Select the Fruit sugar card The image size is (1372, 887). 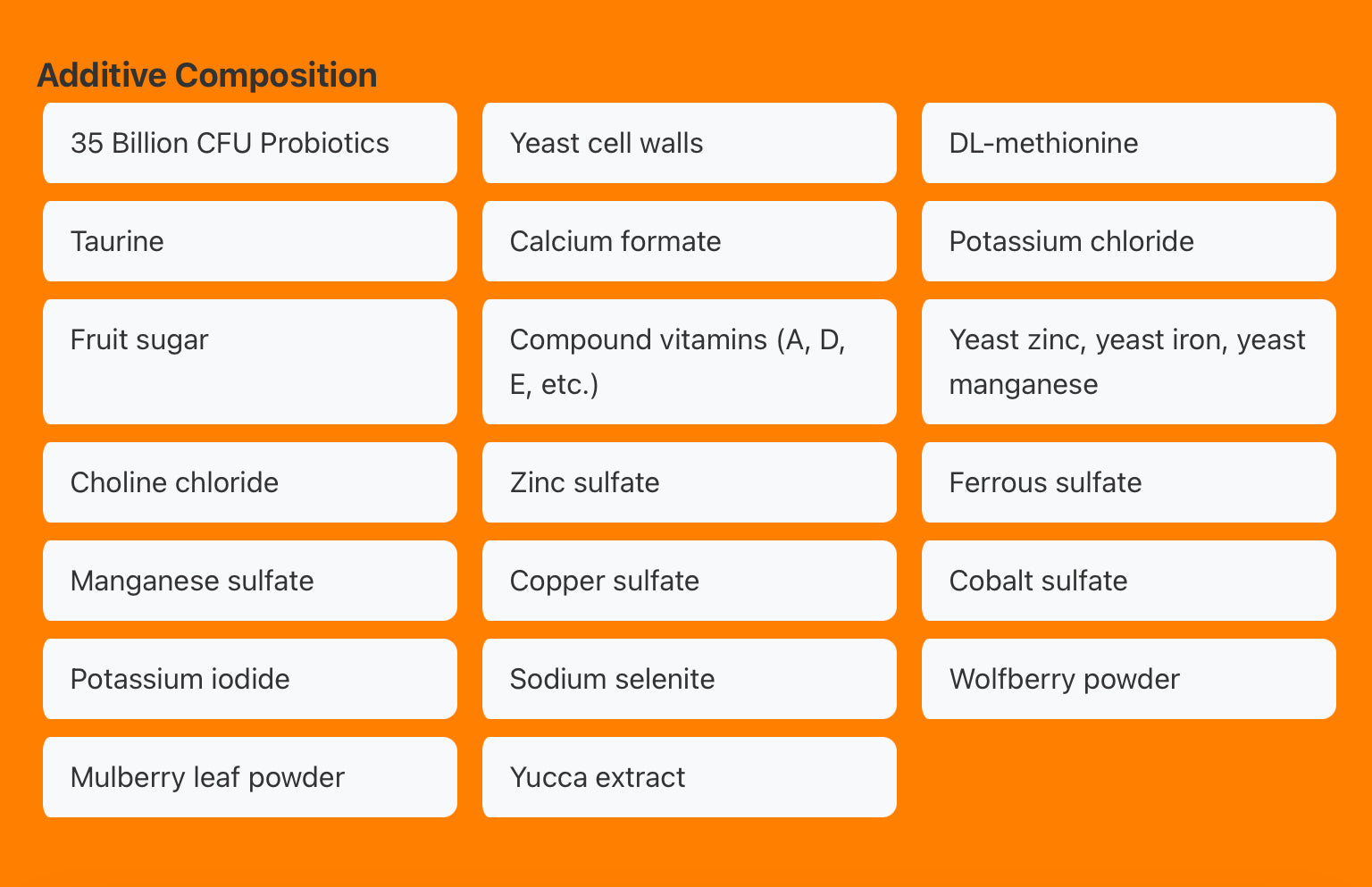249,361
